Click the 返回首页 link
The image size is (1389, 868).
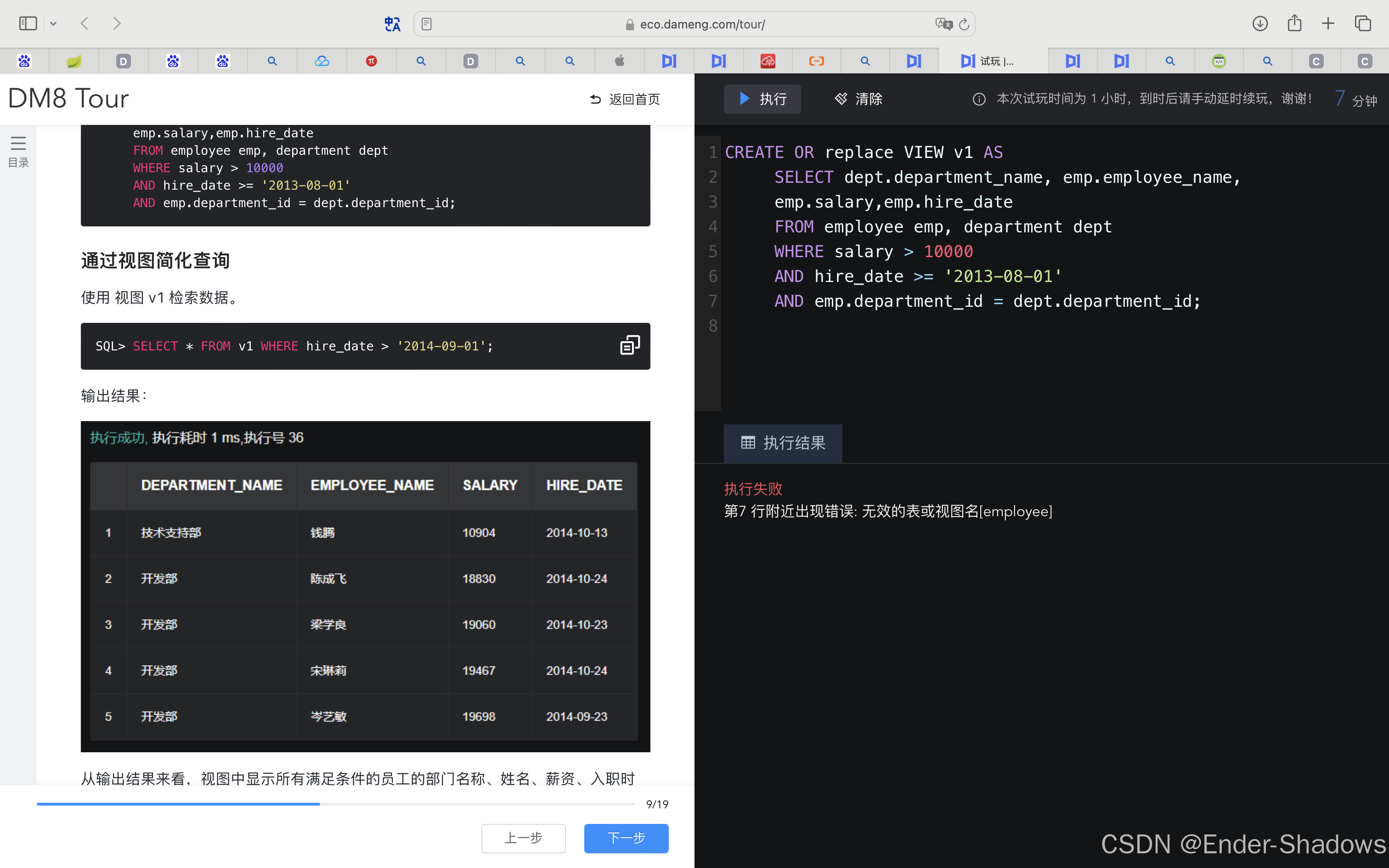coord(625,99)
